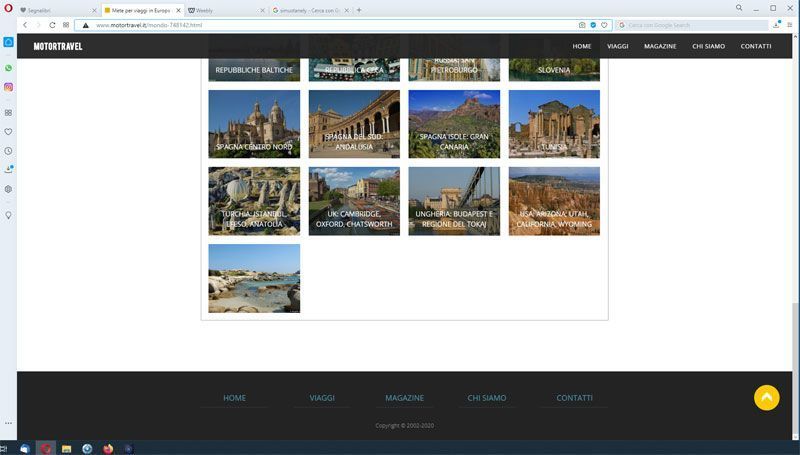This screenshot has height=455, width=800.
Task: Open WhatsApp in the Opera sidebar
Action: pos(8,68)
